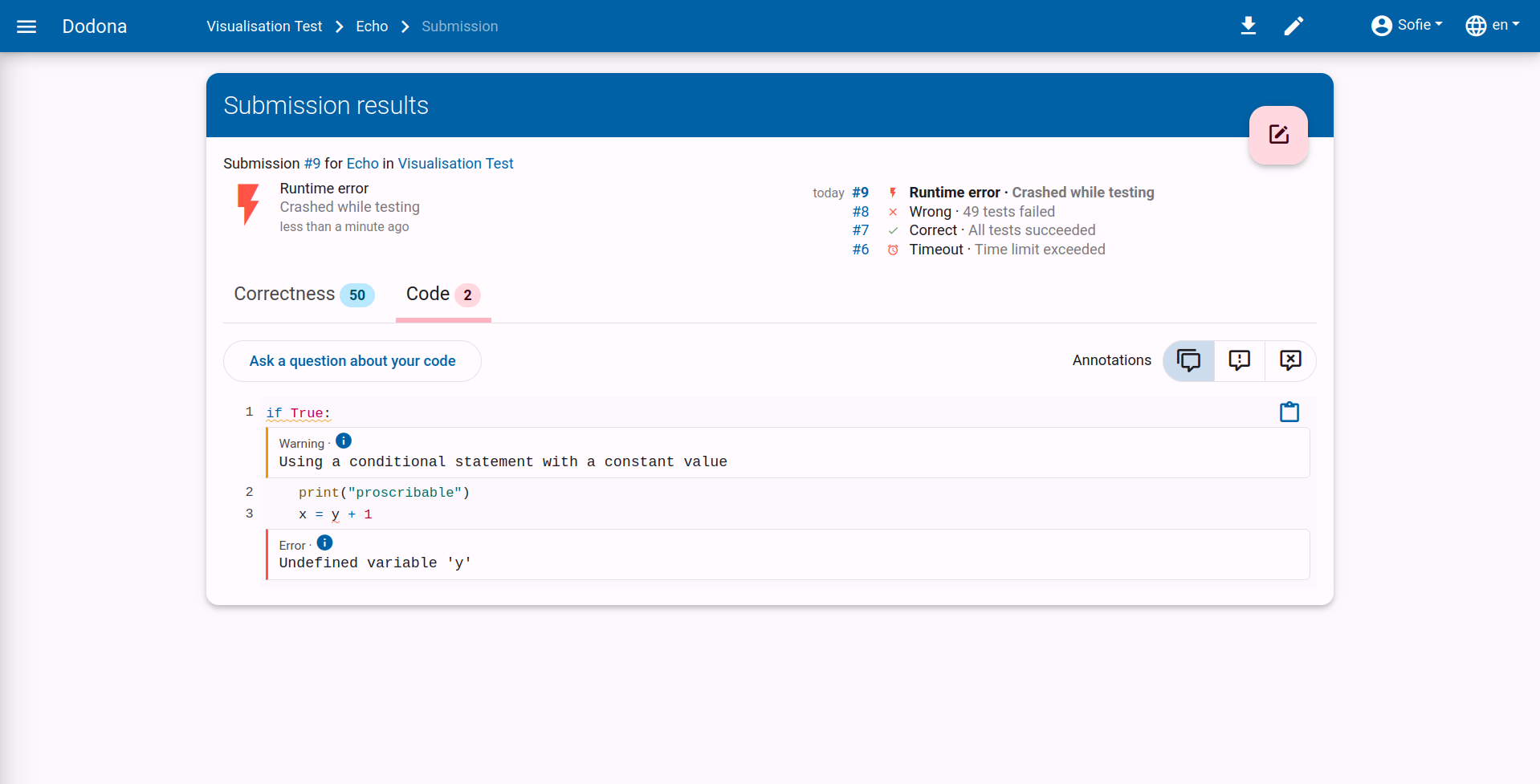Image resolution: width=1540 pixels, height=784 pixels.
Task: Click the 'Undefined variable 'y'' error text
Action: coord(375,563)
